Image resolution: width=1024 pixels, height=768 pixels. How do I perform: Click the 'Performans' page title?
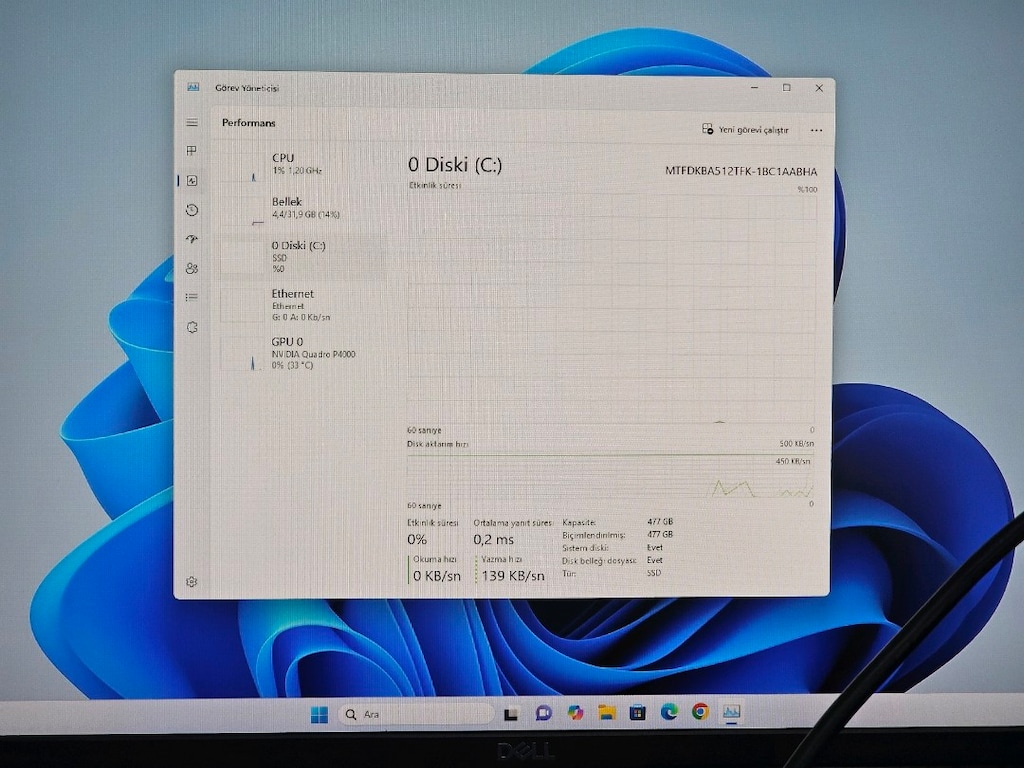pos(249,123)
